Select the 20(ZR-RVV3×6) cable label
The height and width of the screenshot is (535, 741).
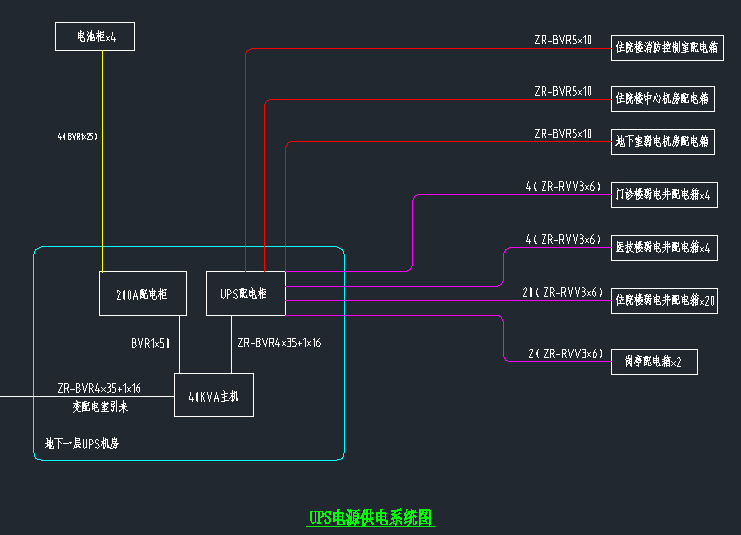click(562, 292)
